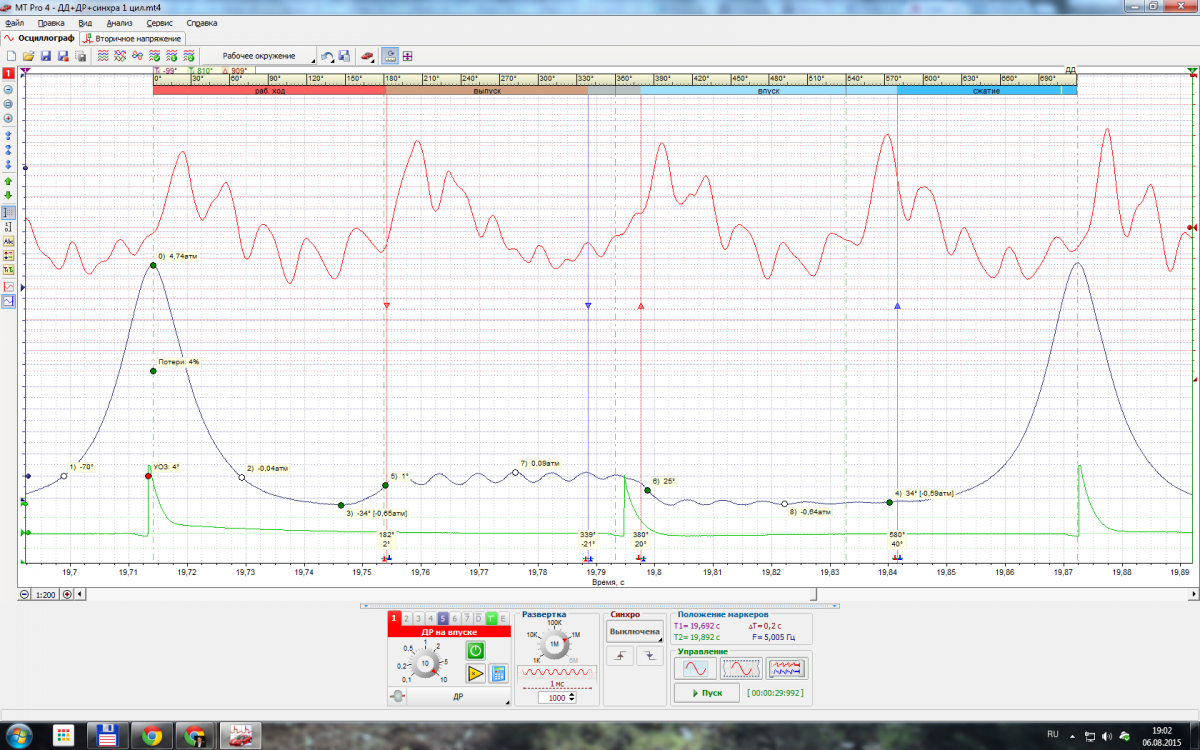Click the Save All stacked floppies icon
1200x750 pixels.
pos(80,56)
